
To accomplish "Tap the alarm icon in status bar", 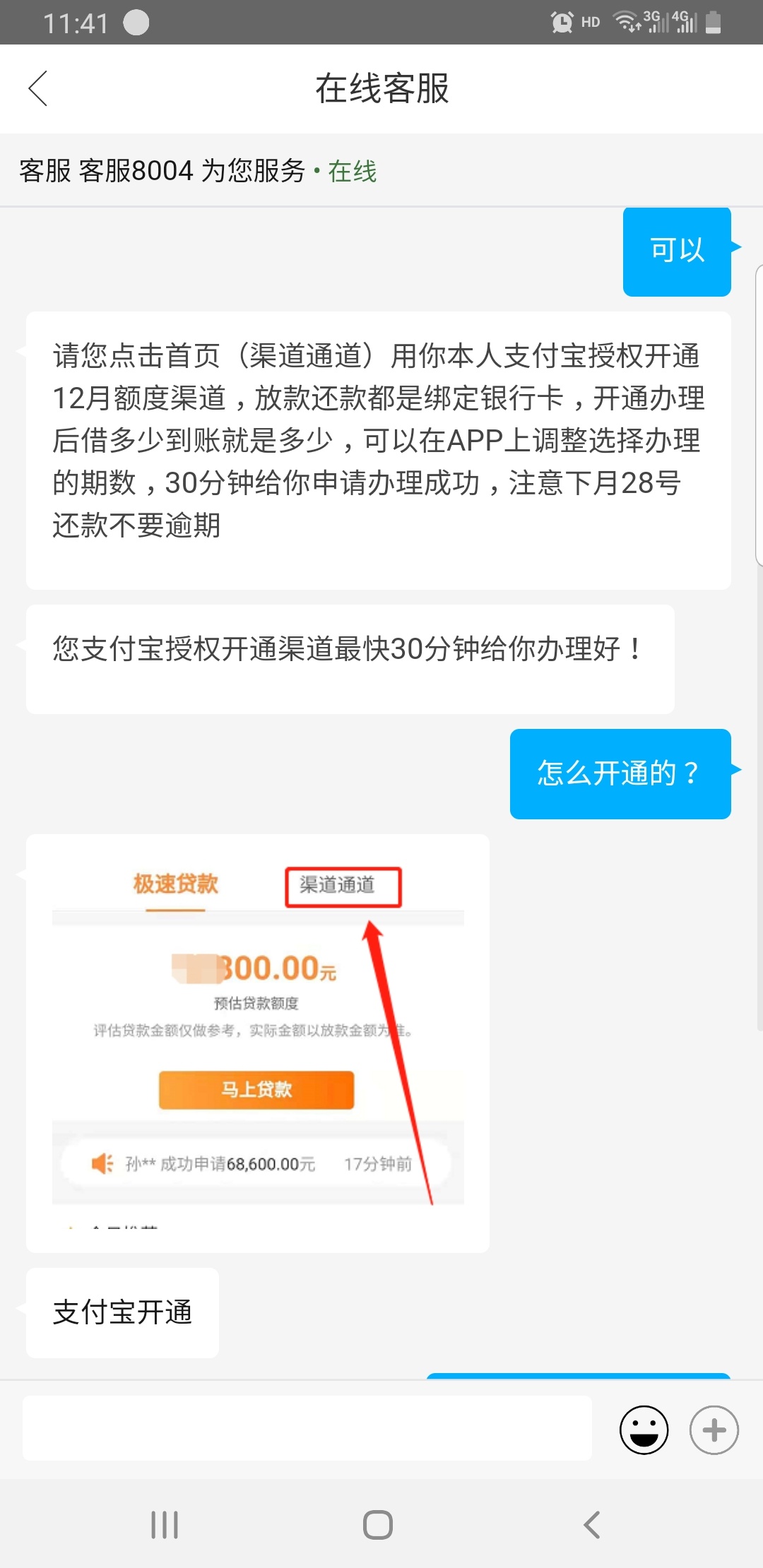I will [562, 23].
